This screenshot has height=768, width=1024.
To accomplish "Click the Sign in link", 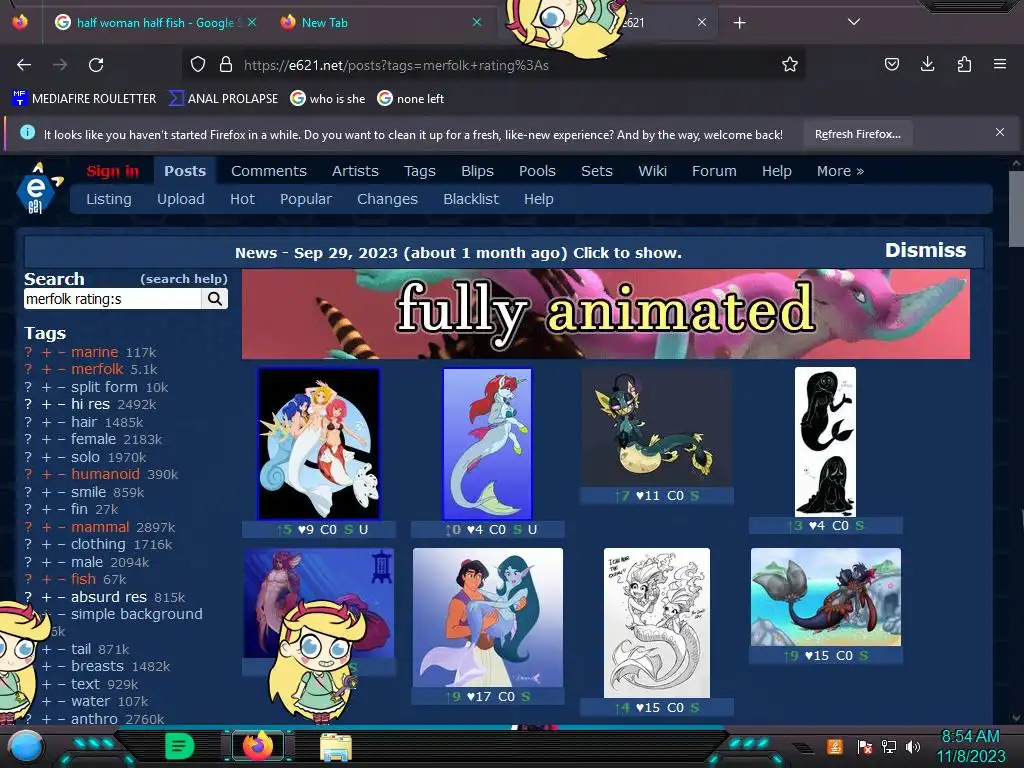I will coord(112,171).
